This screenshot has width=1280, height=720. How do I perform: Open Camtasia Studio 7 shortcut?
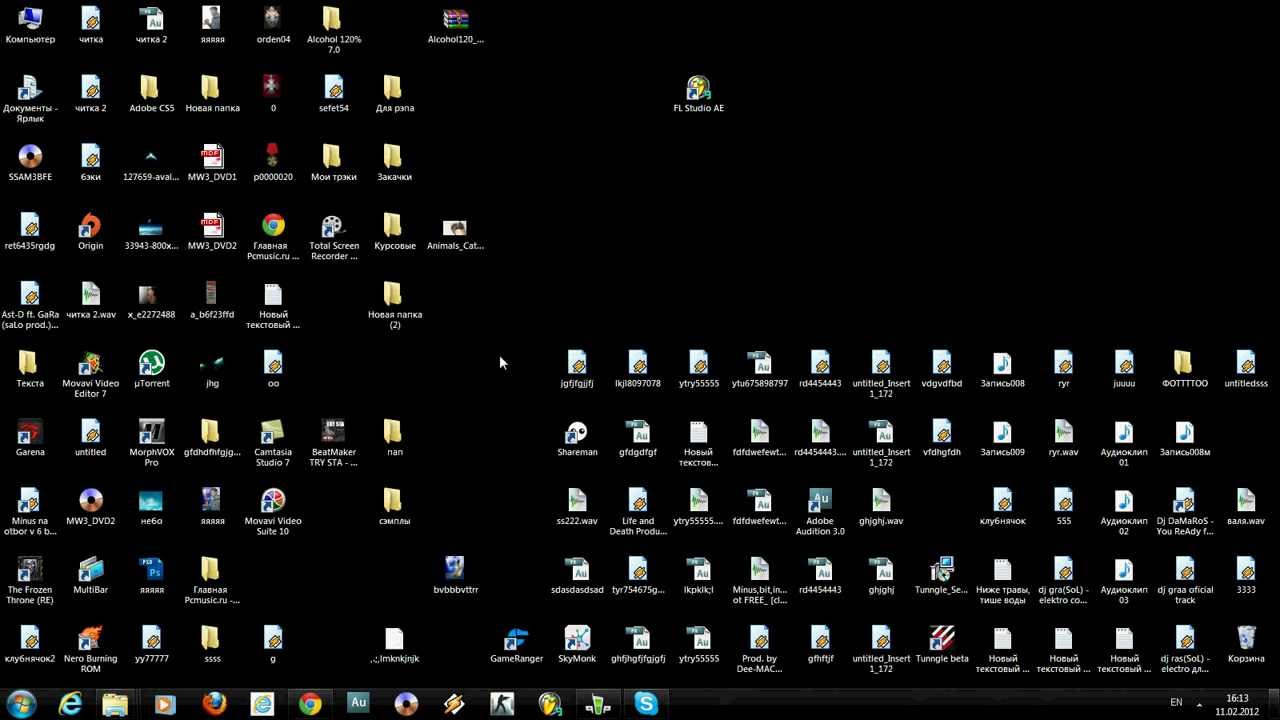coord(273,444)
